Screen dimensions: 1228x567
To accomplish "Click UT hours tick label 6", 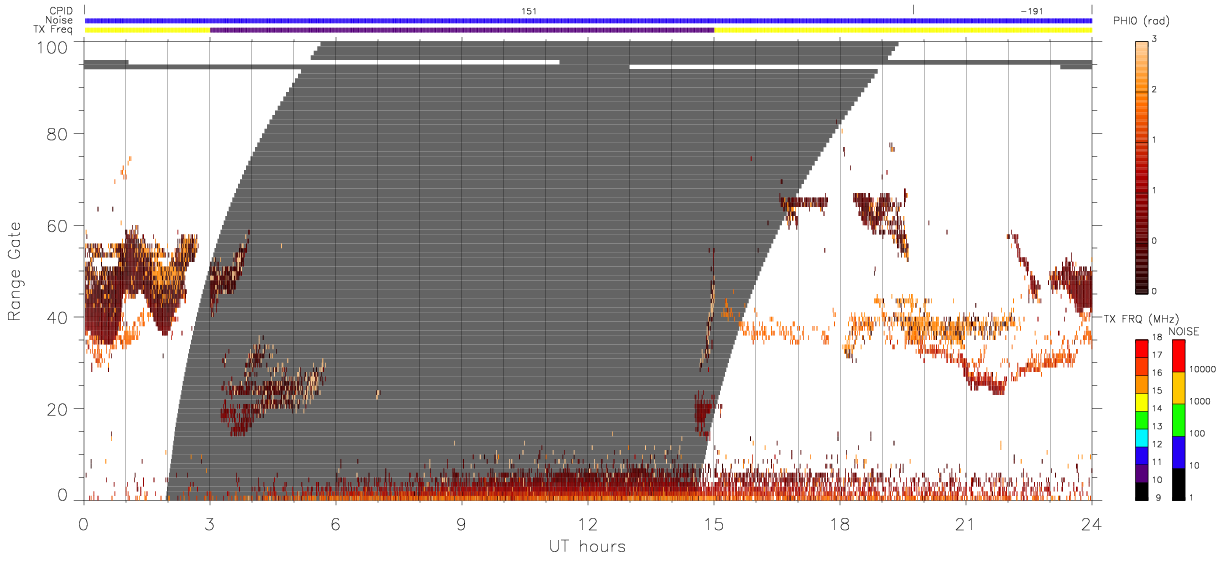I will point(336,523).
